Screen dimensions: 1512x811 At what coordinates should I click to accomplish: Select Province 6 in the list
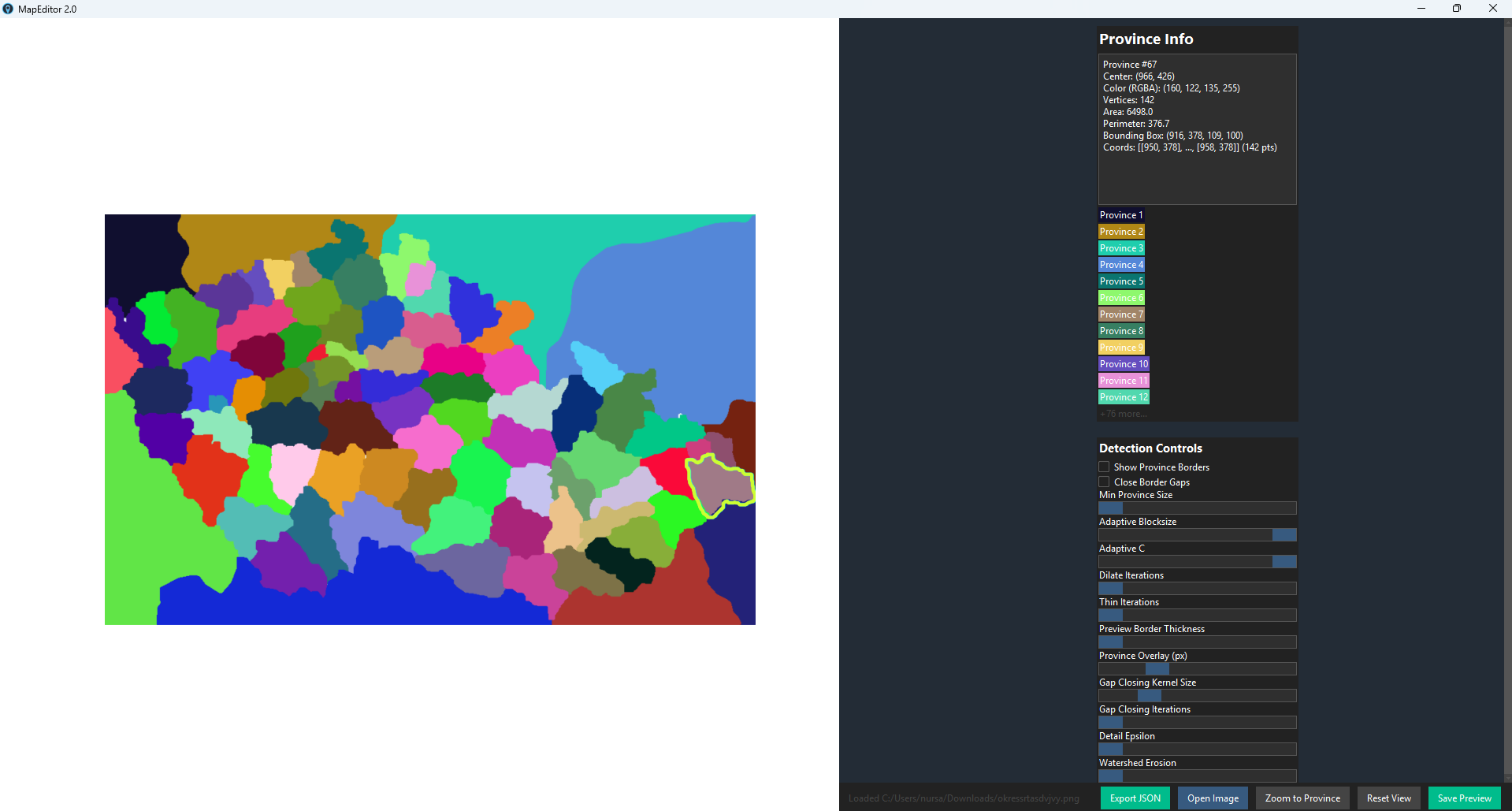(x=1120, y=297)
